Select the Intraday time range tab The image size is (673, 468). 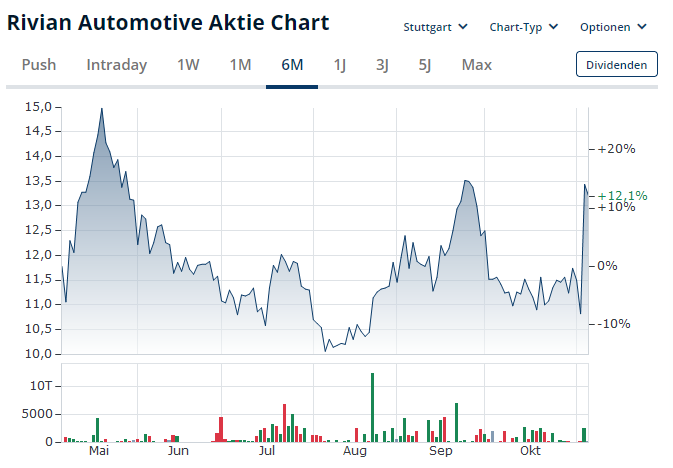pos(117,65)
